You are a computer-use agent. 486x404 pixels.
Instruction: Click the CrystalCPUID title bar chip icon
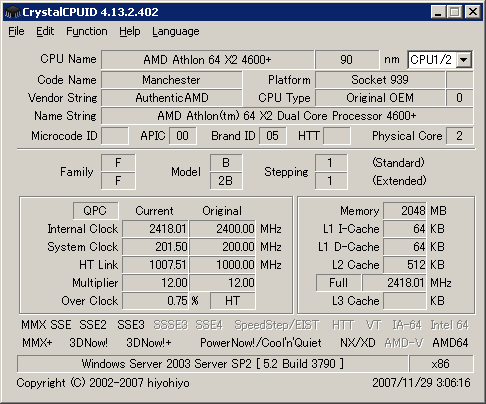coord(13,12)
